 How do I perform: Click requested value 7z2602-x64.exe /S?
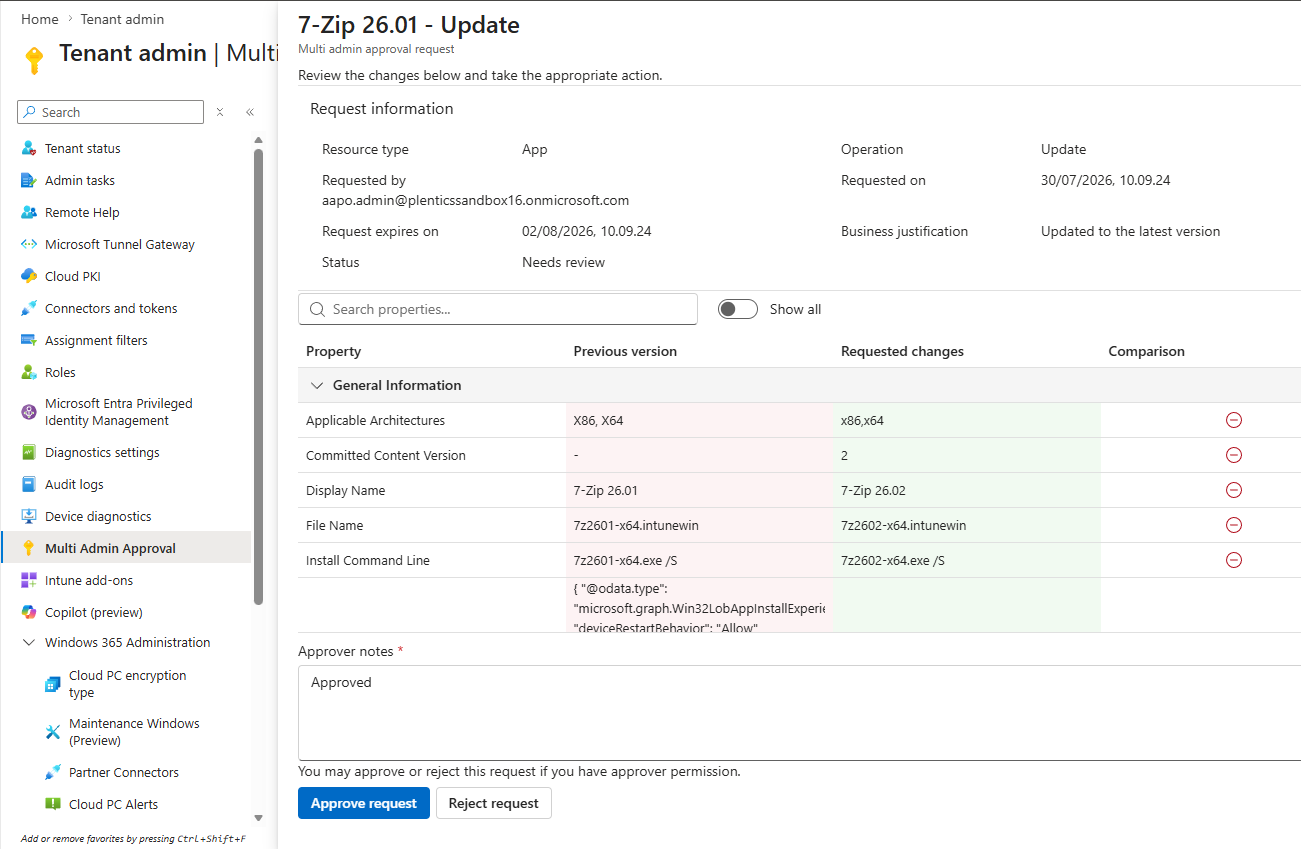pyautogui.click(x=893, y=560)
